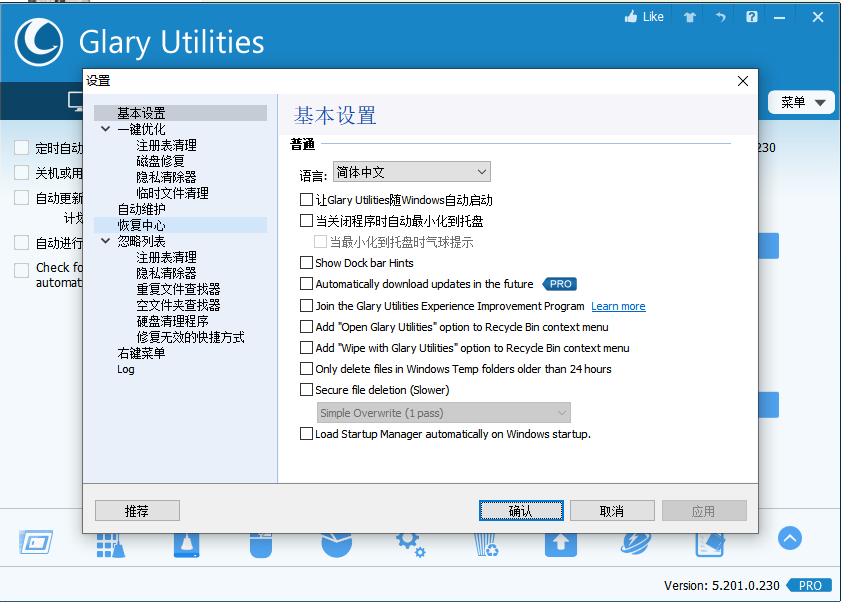
Task: Open help question mark icon
Action: 751,17
